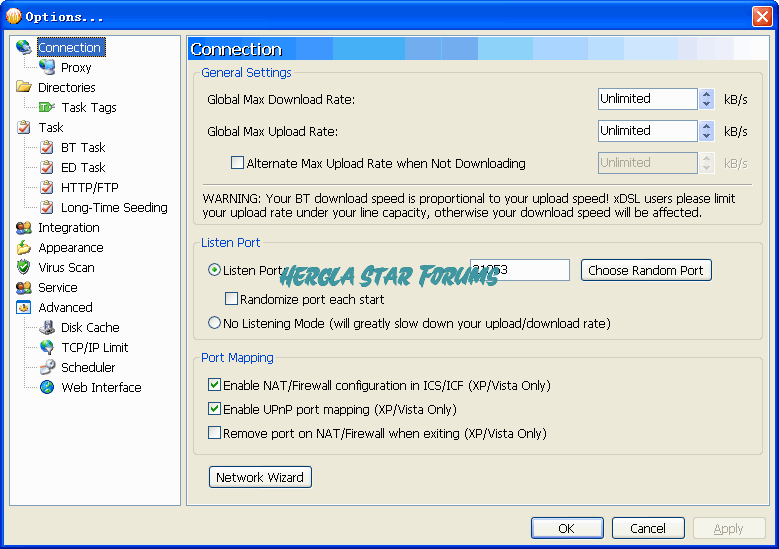Click the Virus Scan shield icon
The image size is (779, 549).
pos(24,267)
